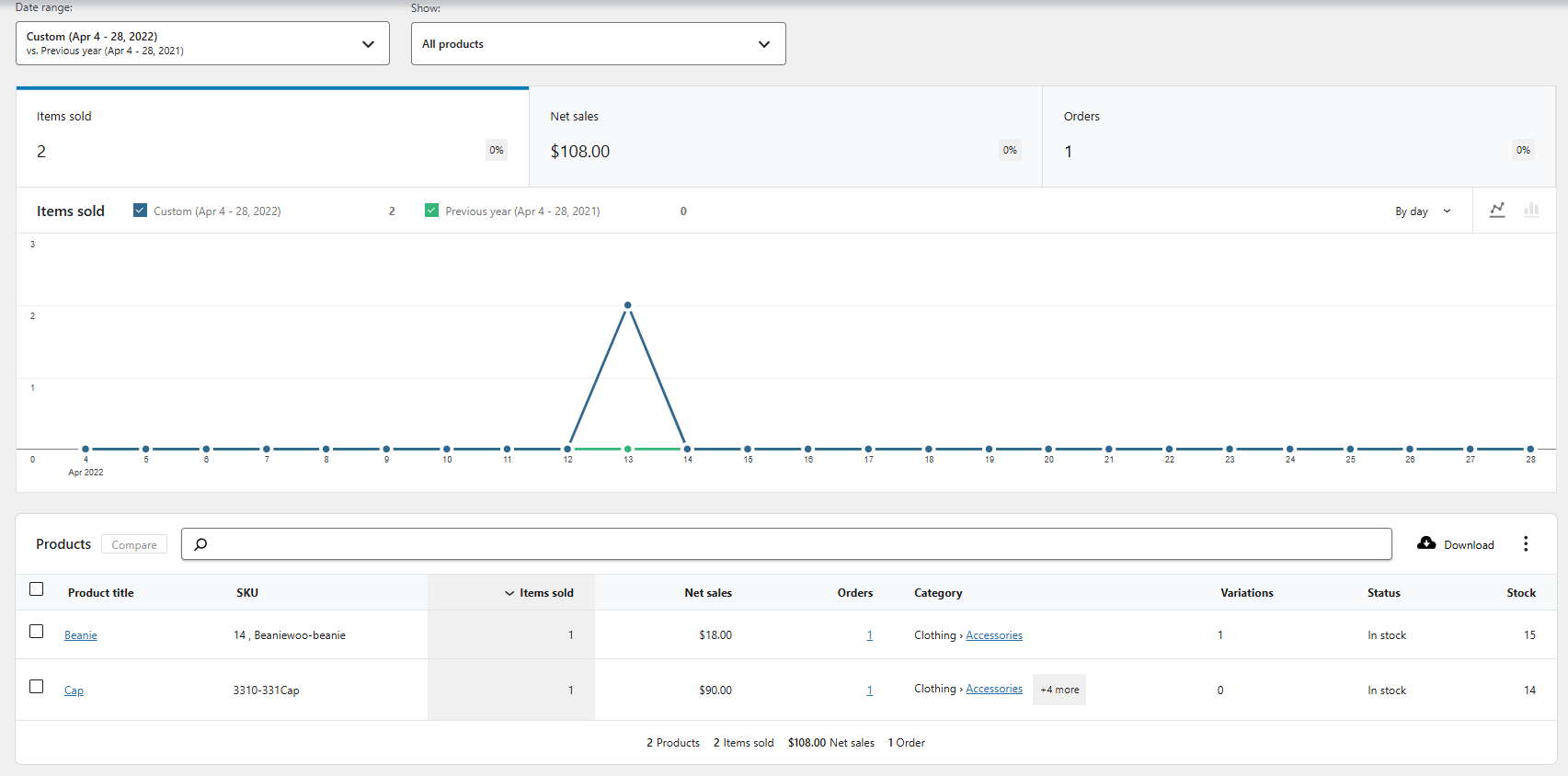The image size is (1568, 776).
Task: Tick the select-all products checkbox
Action: pyautogui.click(x=37, y=589)
